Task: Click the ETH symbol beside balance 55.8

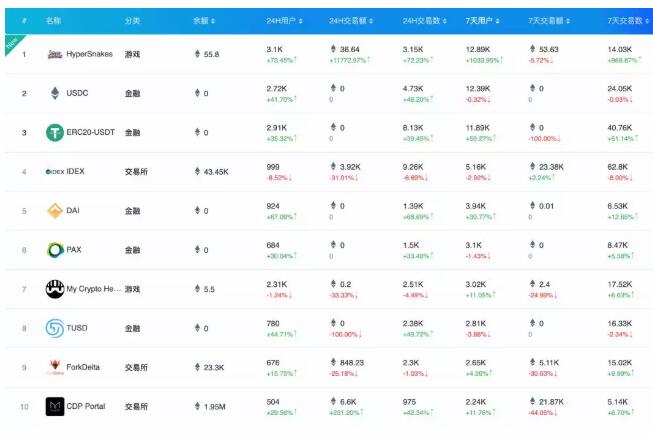Action: 197,54
